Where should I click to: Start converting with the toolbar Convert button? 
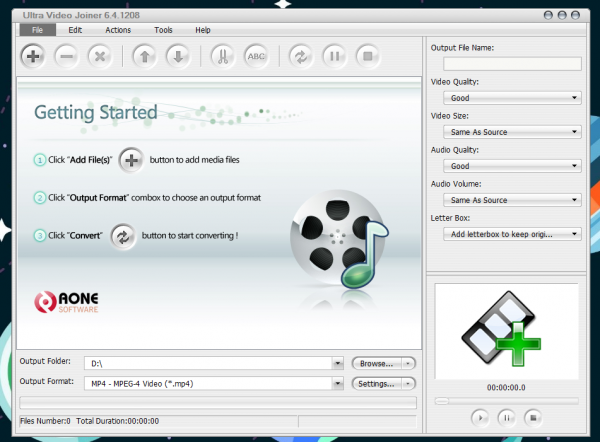click(x=301, y=56)
